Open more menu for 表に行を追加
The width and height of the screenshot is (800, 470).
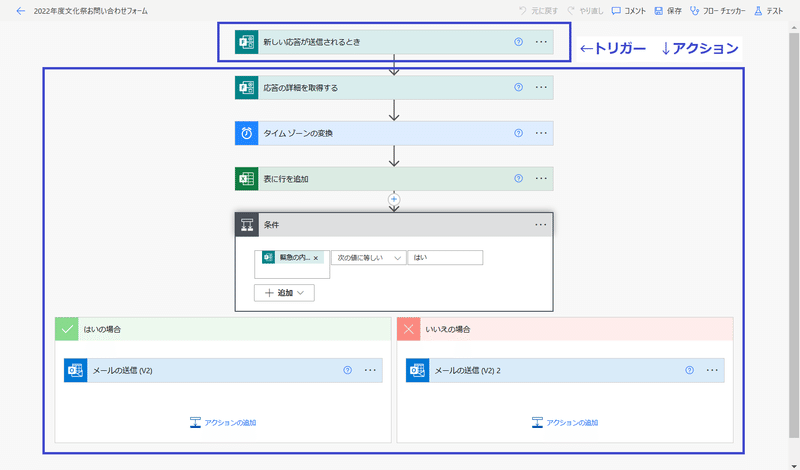point(541,178)
